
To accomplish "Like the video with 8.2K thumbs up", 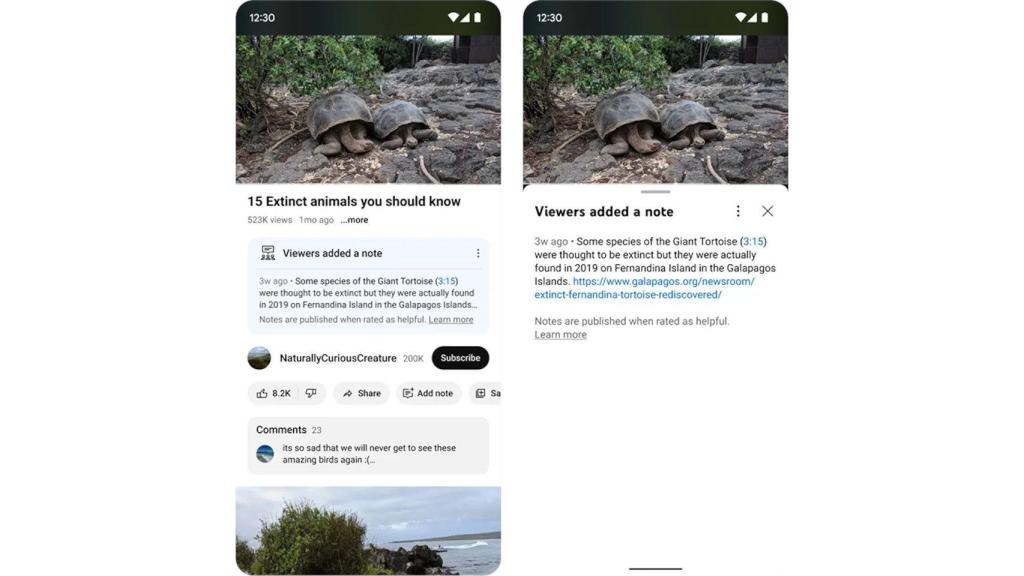I will (x=272, y=394).
